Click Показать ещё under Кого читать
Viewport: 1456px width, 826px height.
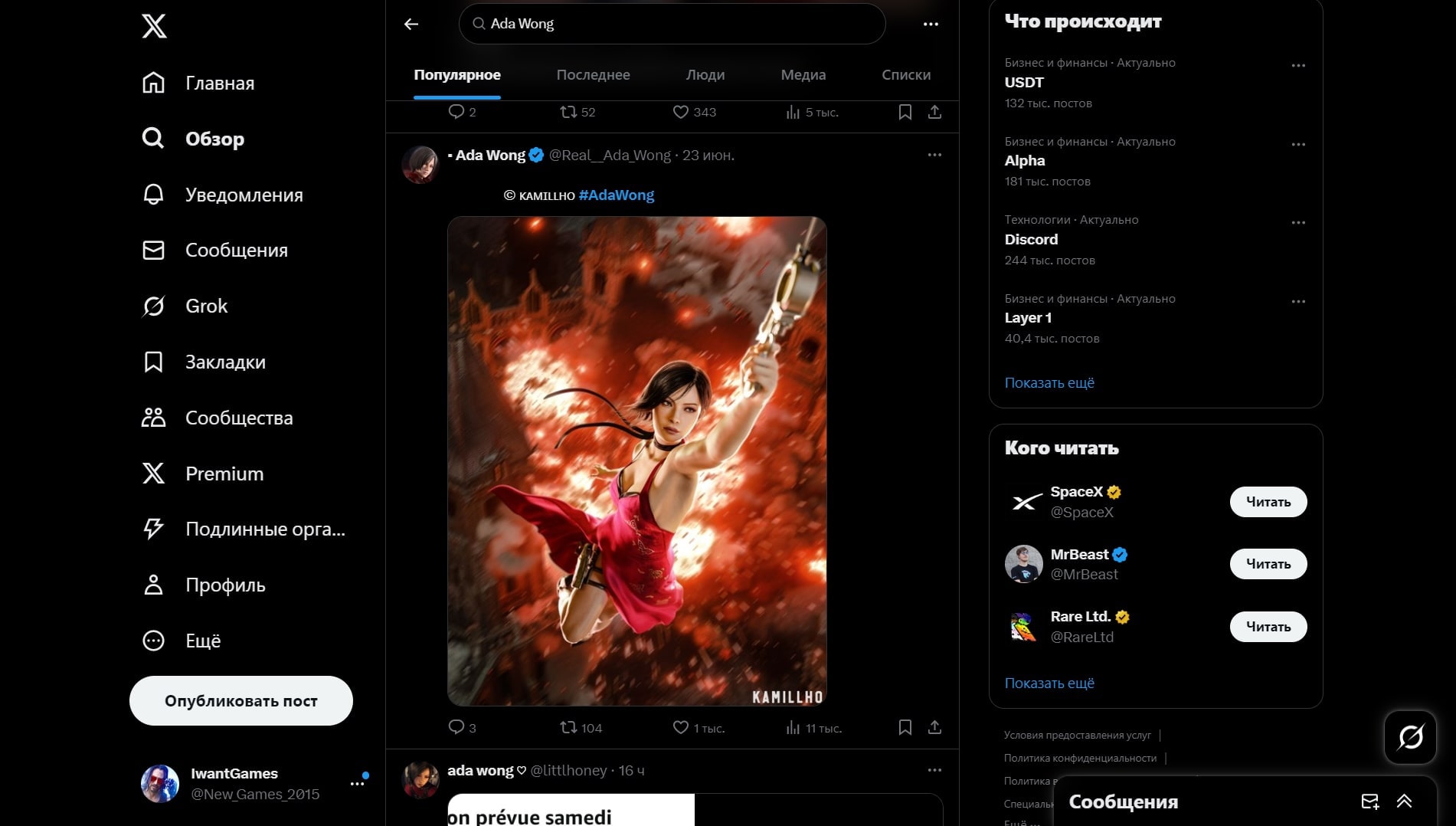[x=1049, y=683]
